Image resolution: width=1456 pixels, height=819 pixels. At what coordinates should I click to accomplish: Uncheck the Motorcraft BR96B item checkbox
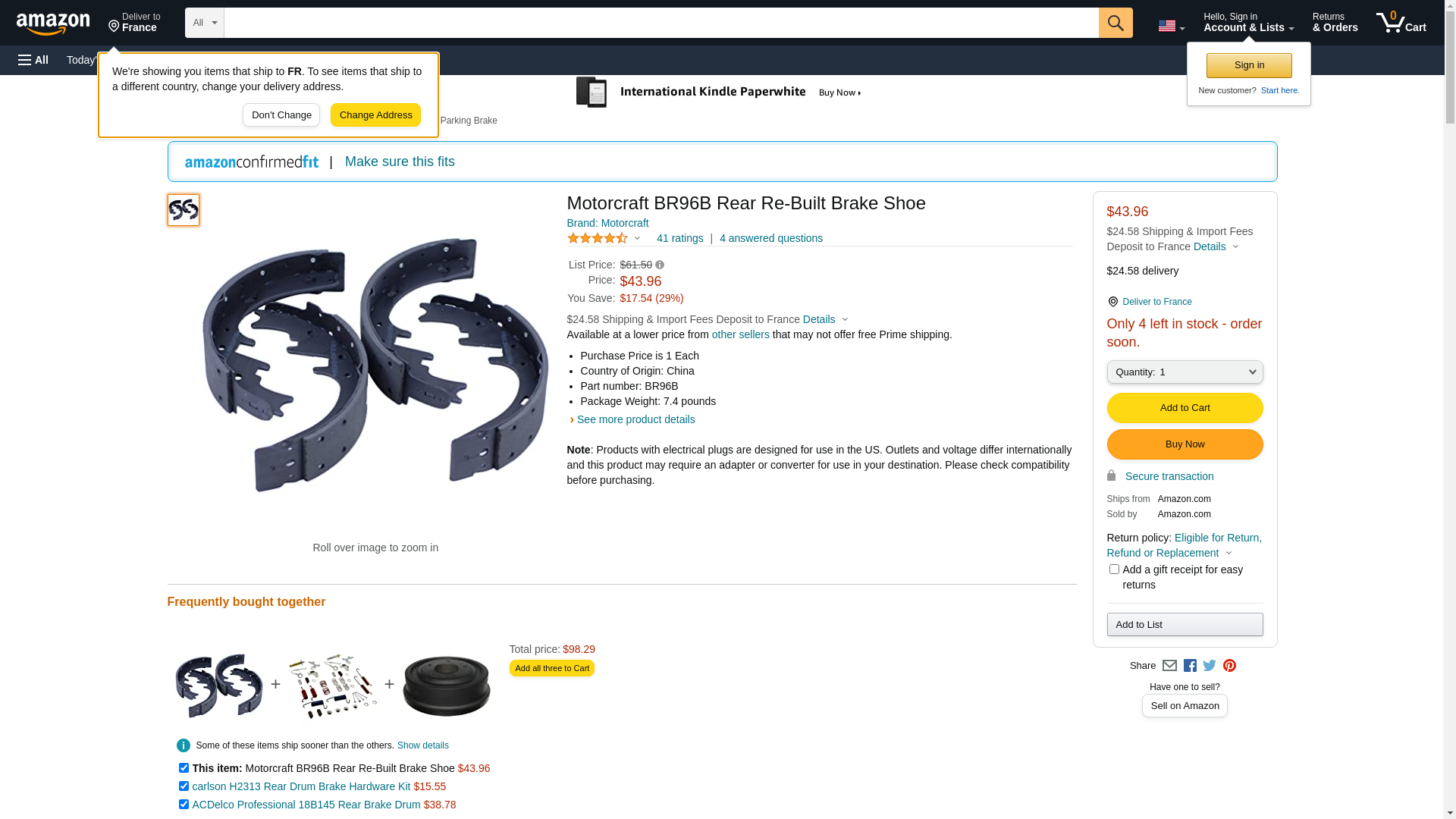pyautogui.click(x=184, y=768)
